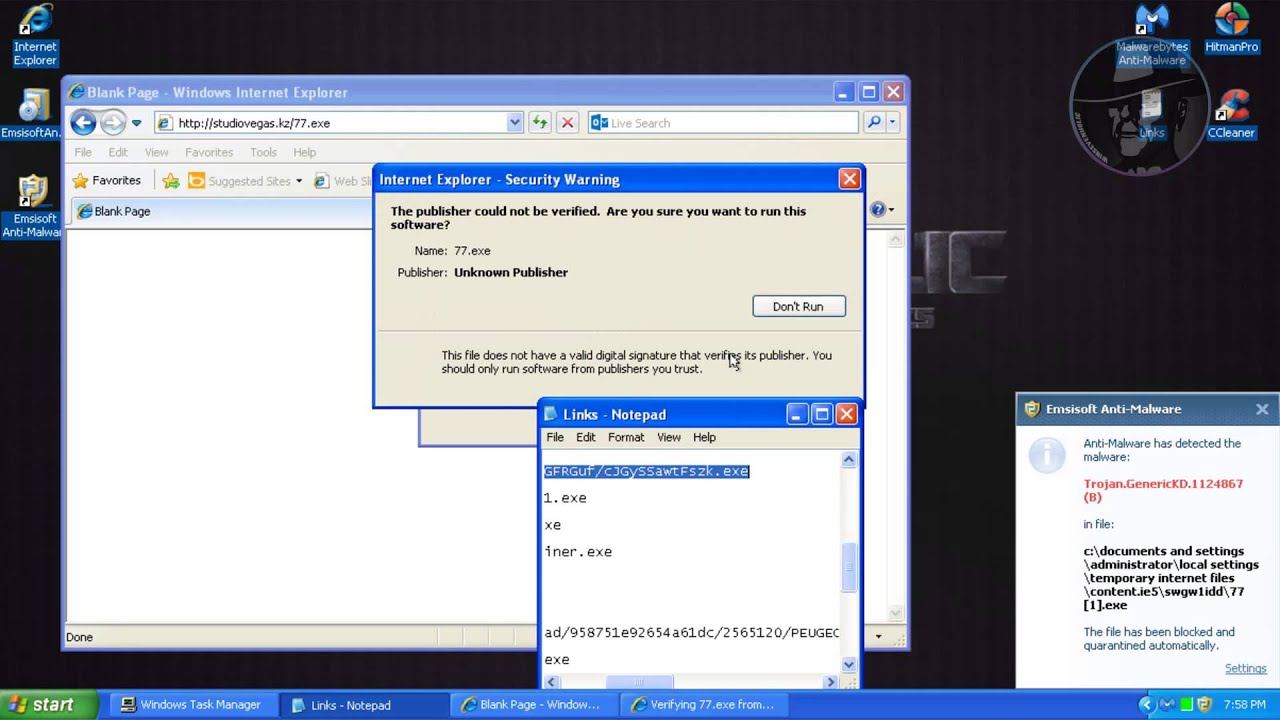Open the File menu in Notepad

(555, 437)
